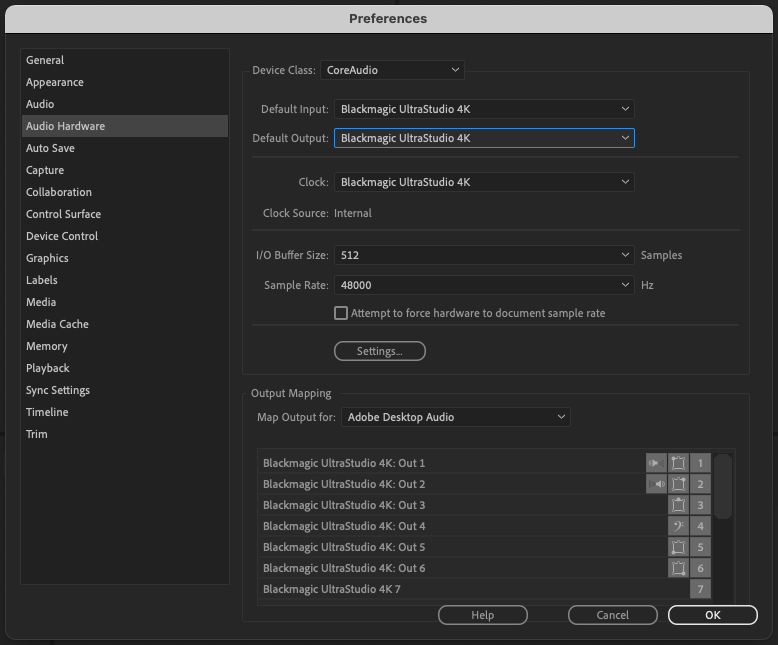This screenshot has width=778, height=645.
Task: Click the stereo left speaker icon on Out 1
Action: [656, 463]
